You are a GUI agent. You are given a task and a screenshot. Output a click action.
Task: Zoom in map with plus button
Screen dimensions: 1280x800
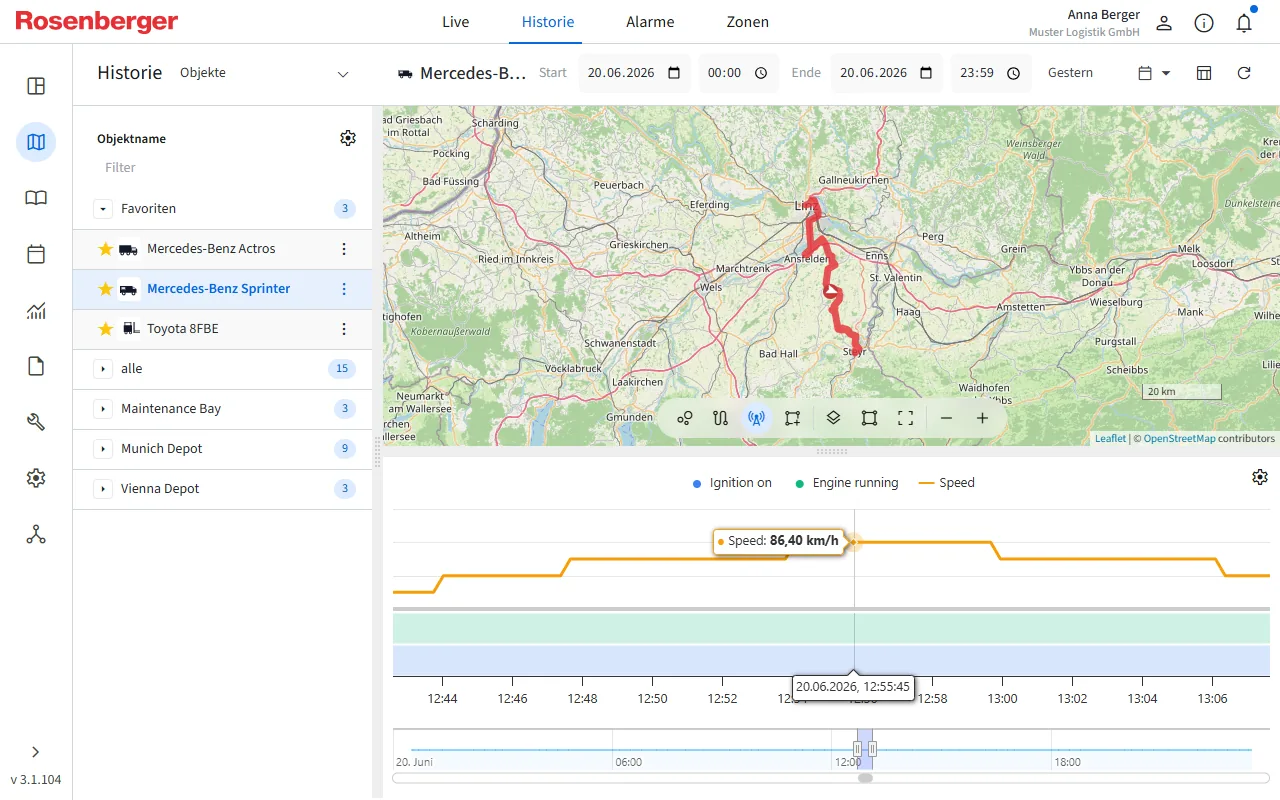coord(982,418)
